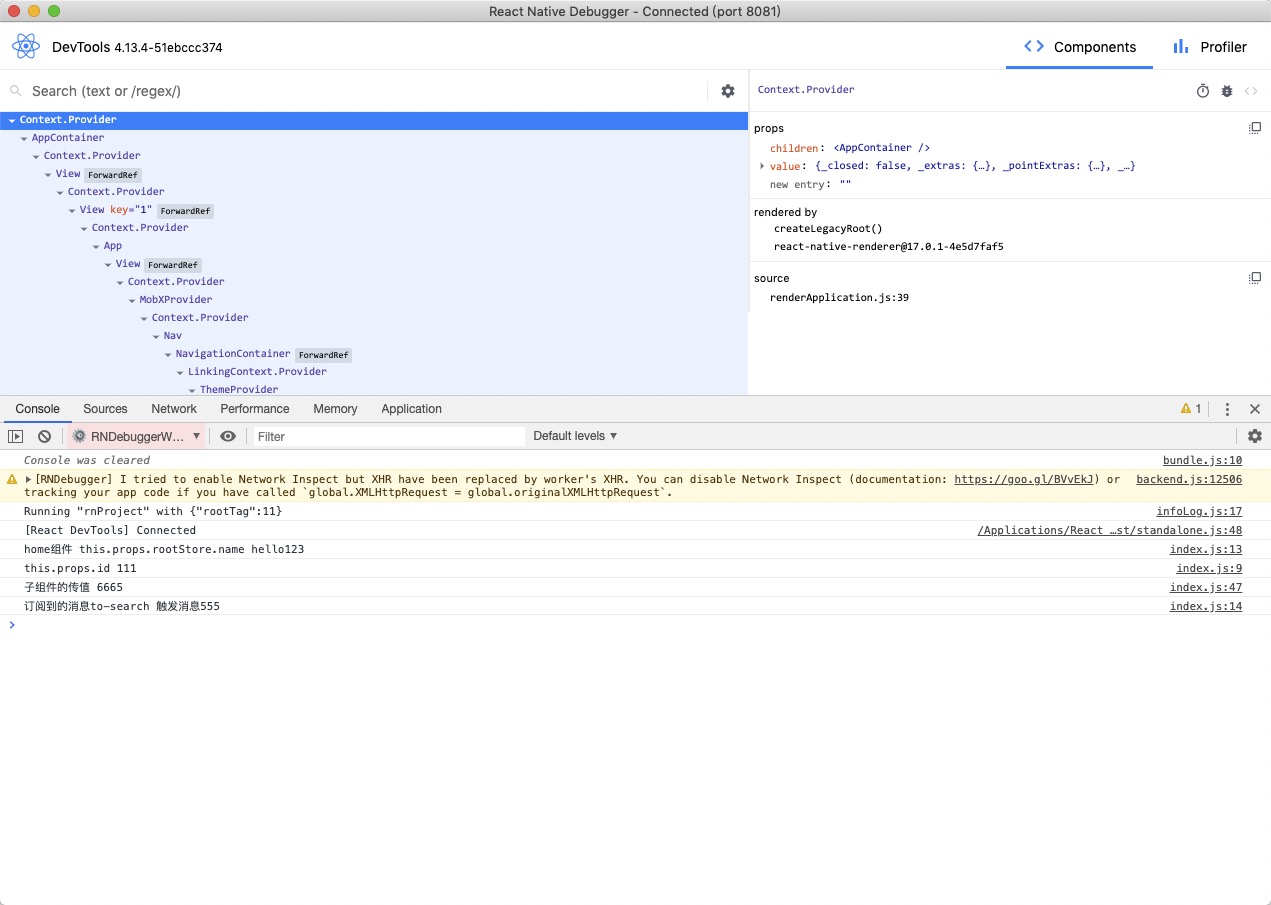Select the NavigationContainer tree item
This screenshot has height=905, width=1271.
coord(233,354)
